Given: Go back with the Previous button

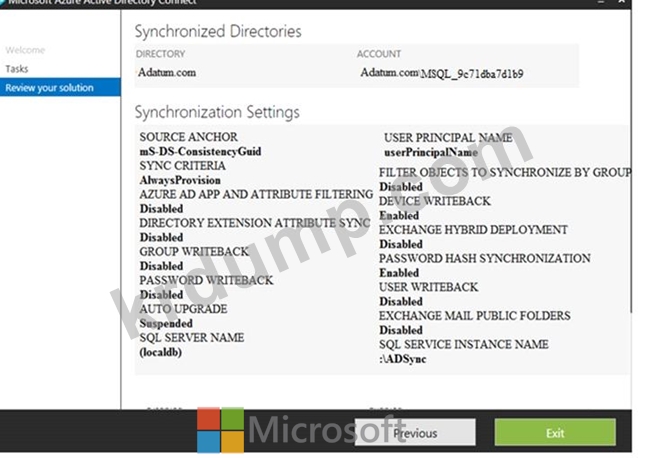Looking at the screenshot, I should 415,432.
